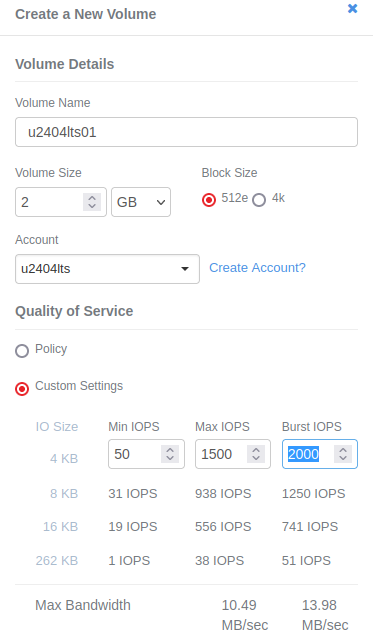Click the Burst IOPS input field

320,454
